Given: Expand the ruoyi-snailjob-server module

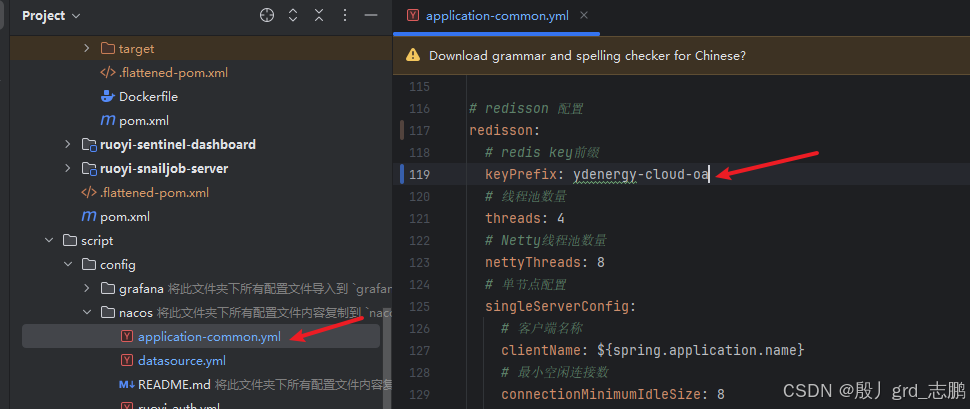Looking at the screenshot, I should [67, 169].
